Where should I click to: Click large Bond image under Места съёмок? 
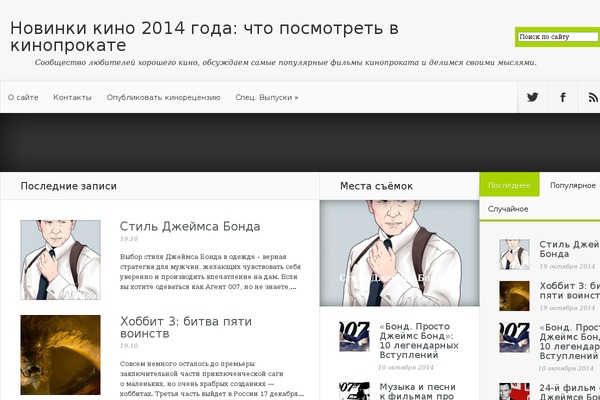click(399, 253)
